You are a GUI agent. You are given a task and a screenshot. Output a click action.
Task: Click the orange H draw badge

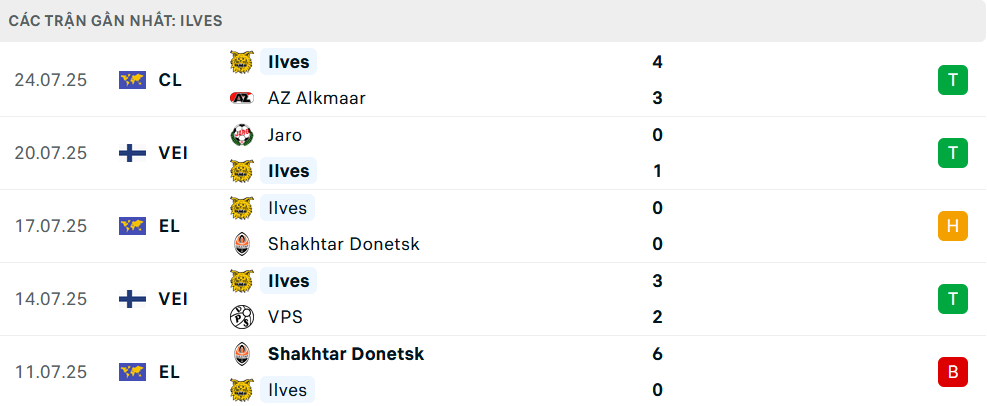coord(952,226)
